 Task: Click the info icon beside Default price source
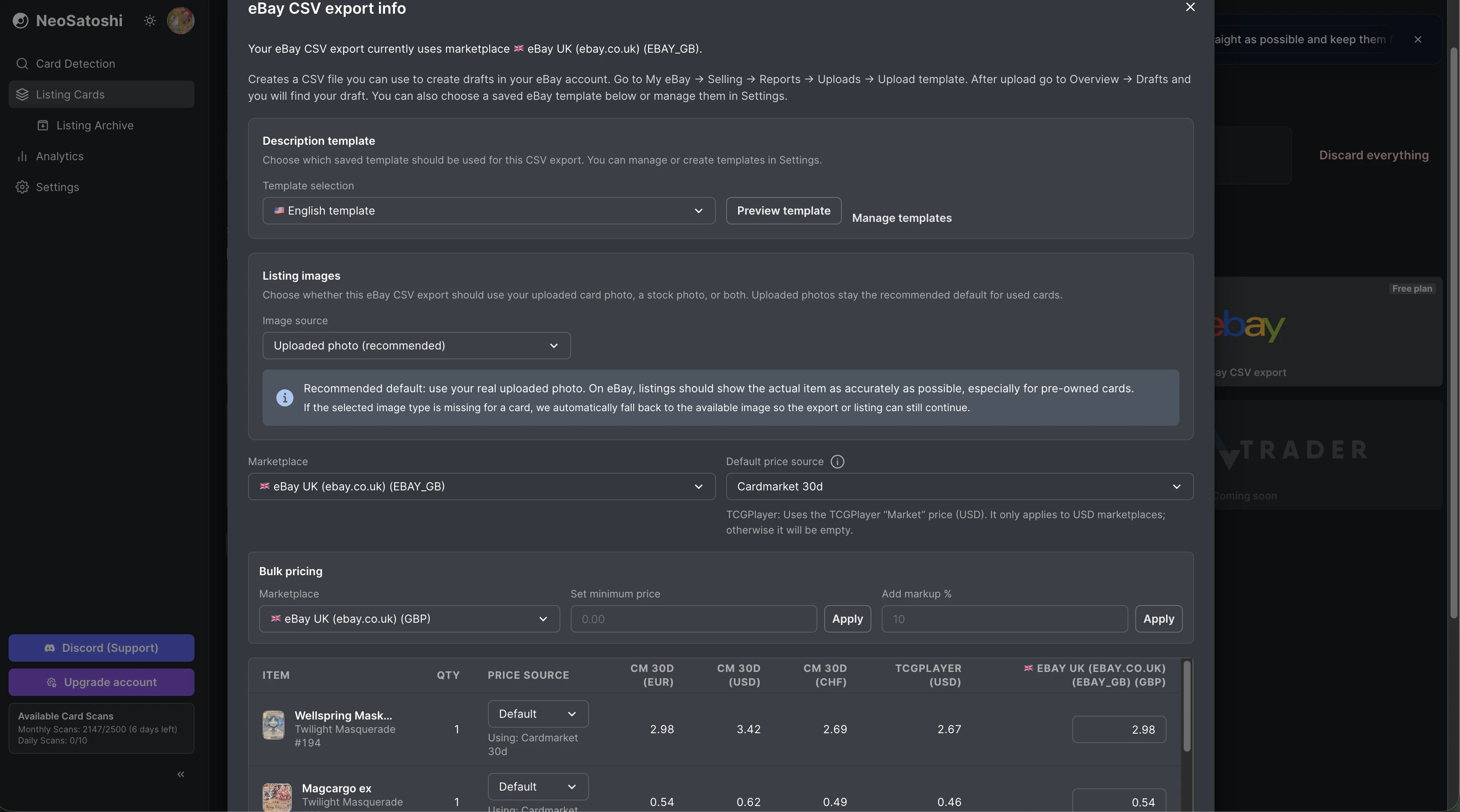[837, 461]
